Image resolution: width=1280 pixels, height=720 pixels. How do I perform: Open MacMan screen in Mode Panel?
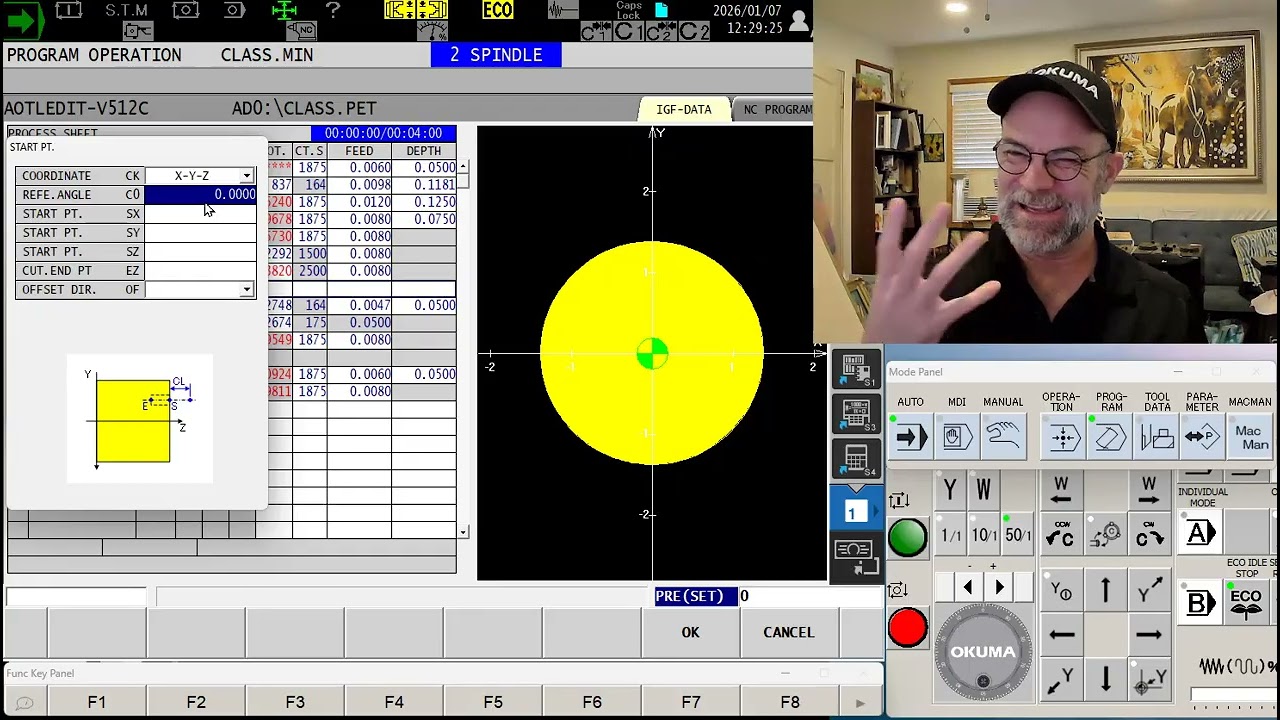[x=1250, y=437]
